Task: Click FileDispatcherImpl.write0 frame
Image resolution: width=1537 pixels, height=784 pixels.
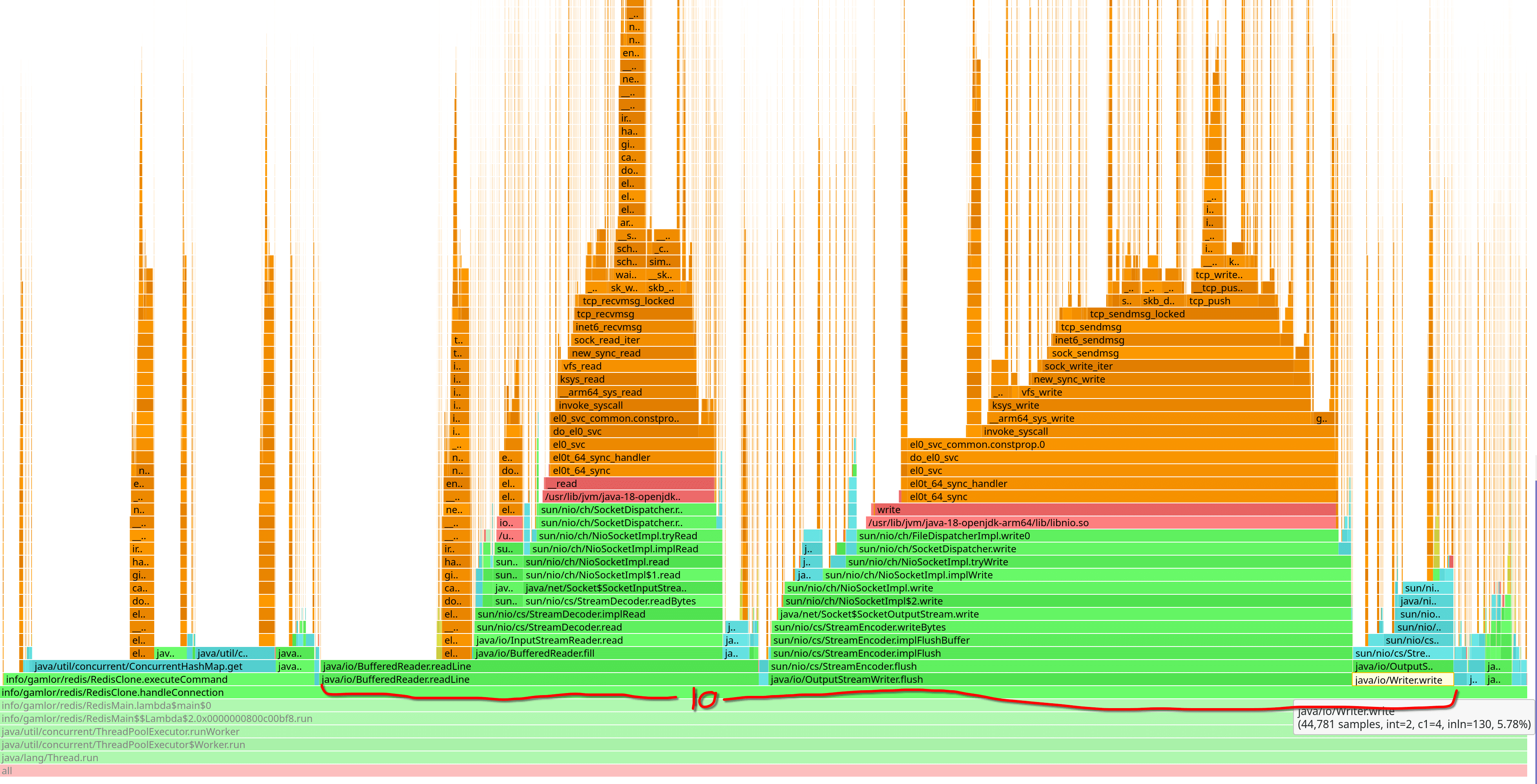Action: [1098, 536]
